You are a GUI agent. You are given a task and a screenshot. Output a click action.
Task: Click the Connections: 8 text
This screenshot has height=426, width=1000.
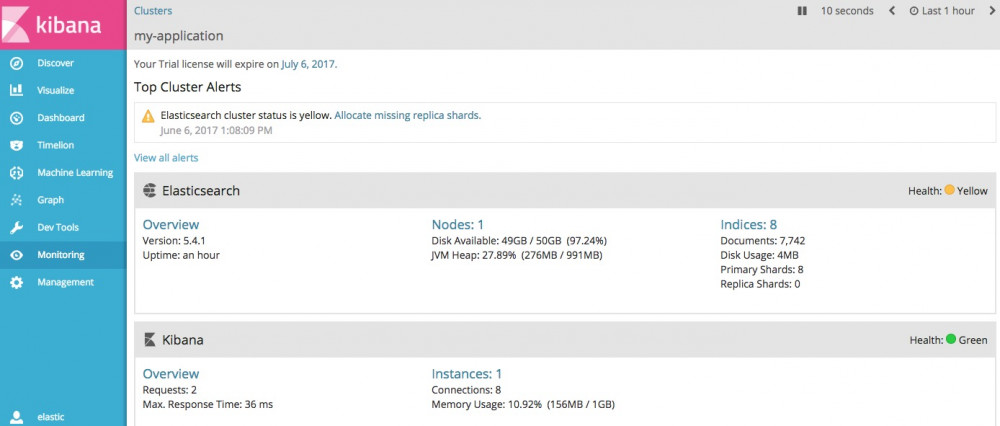click(466, 390)
